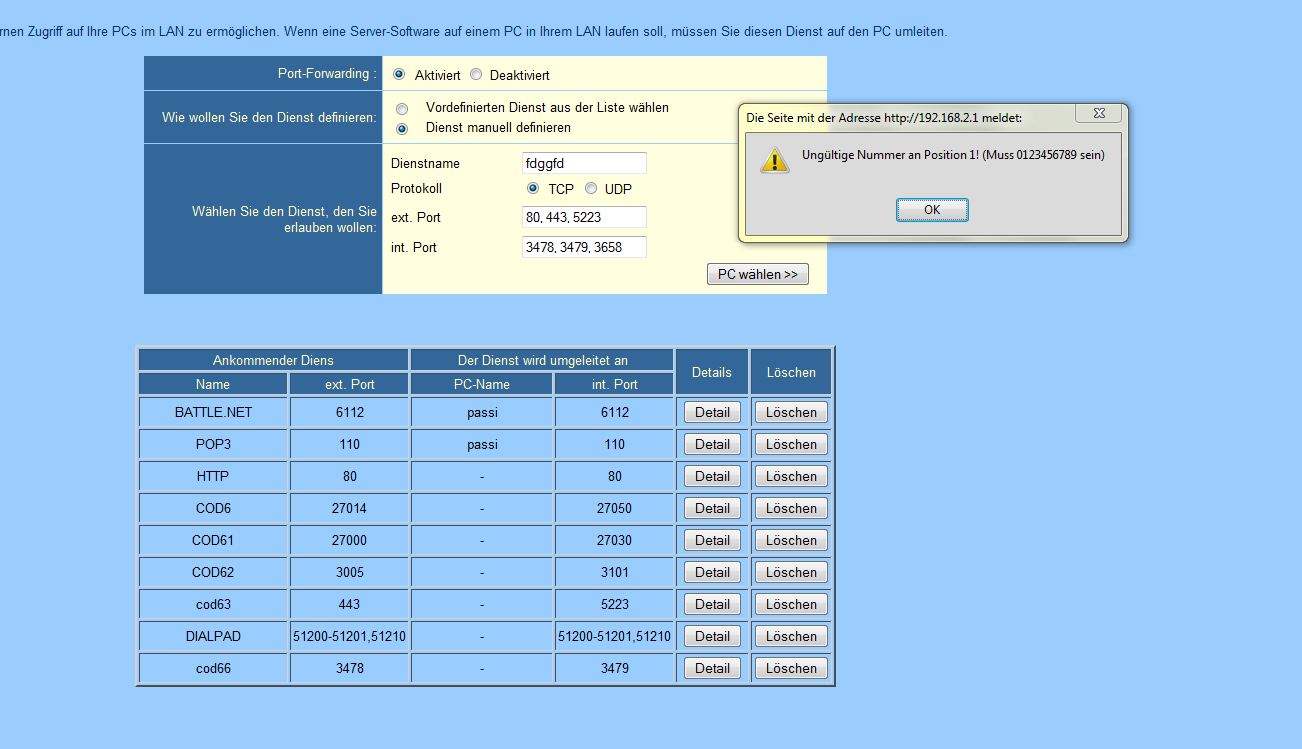
Task: Click int. Port value 27030
Action: coord(614,540)
